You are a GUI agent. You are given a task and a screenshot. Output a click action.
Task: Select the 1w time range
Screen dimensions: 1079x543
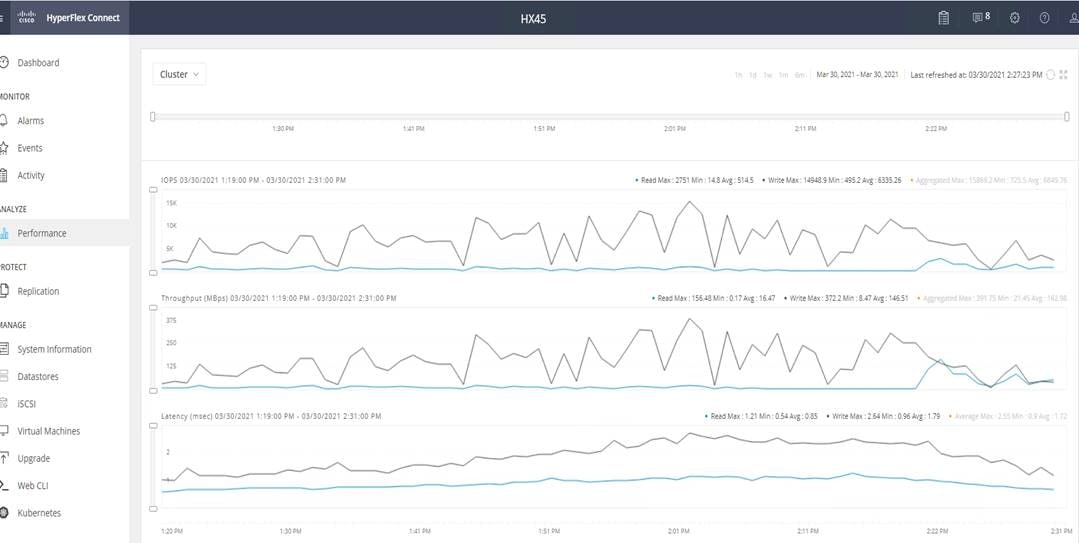pyautogui.click(x=767, y=75)
